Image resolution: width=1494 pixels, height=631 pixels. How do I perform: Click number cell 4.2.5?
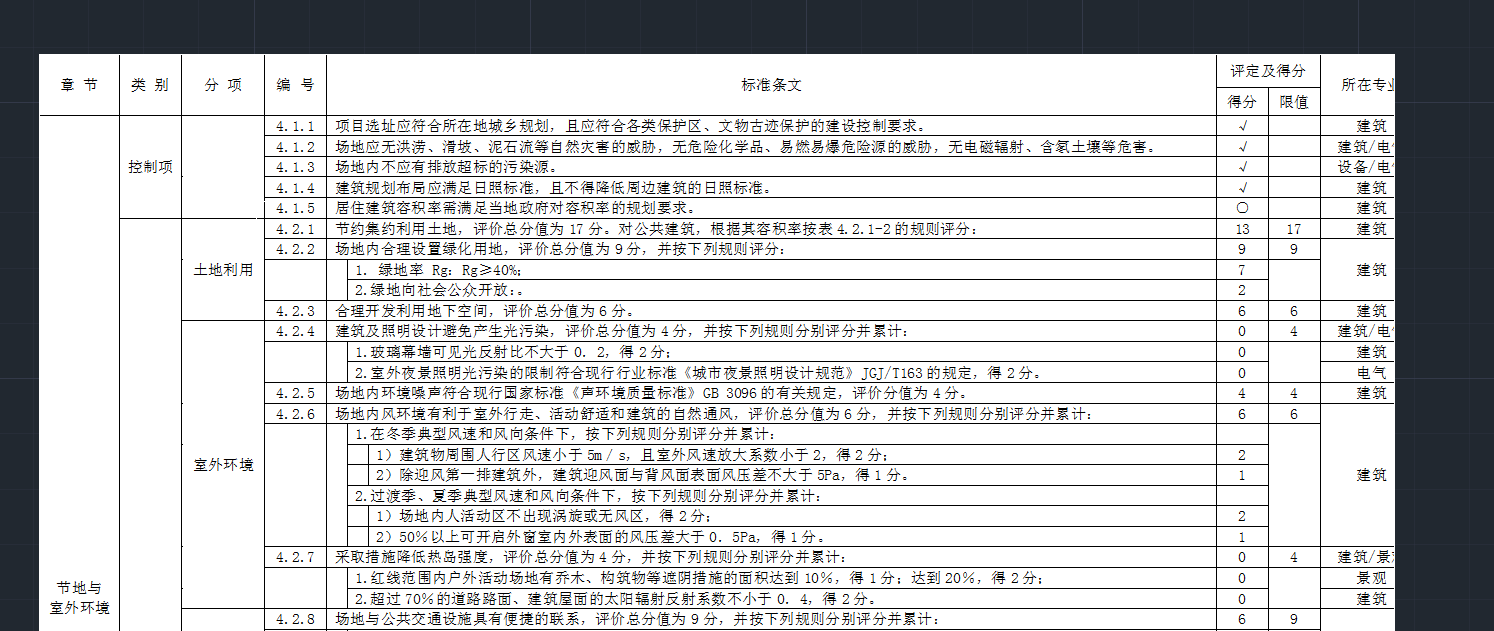point(296,393)
